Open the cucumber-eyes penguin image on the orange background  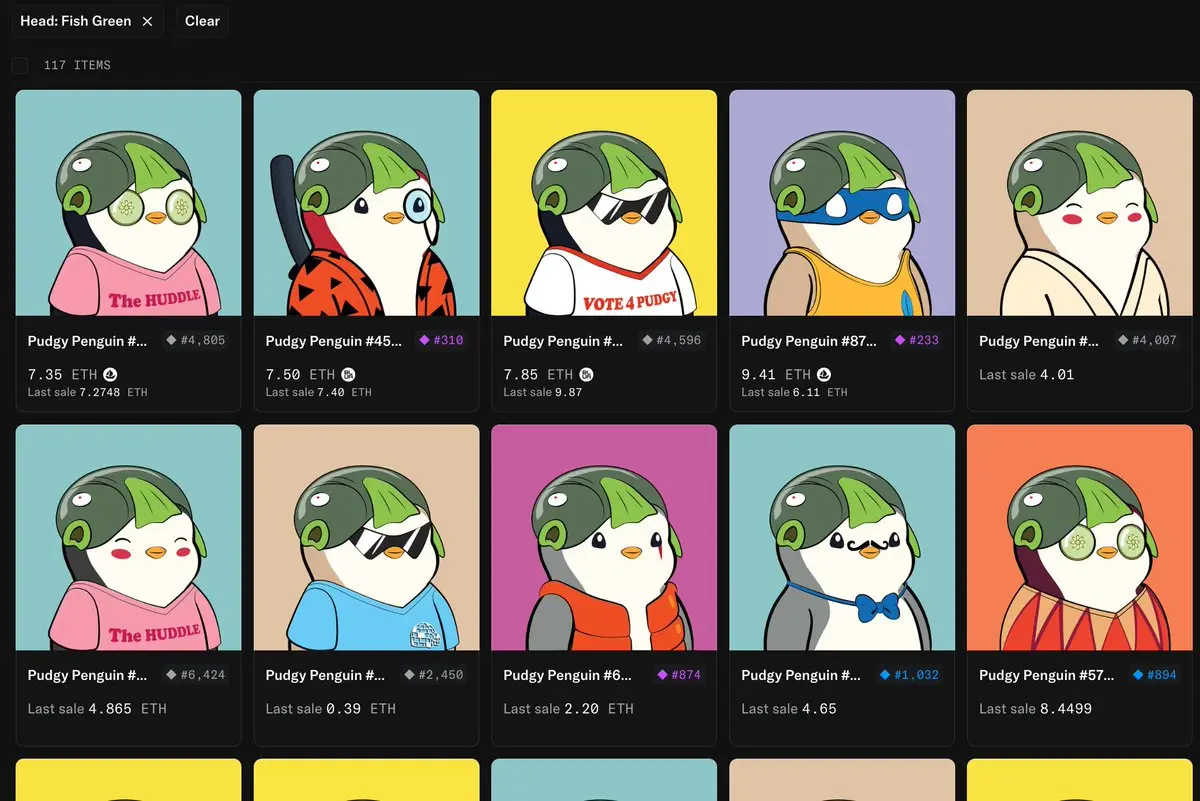click(1080, 538)
